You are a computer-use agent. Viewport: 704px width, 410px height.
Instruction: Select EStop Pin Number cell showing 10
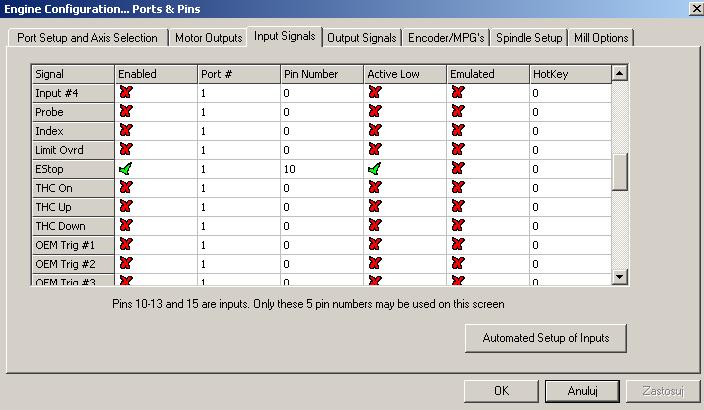pyautogui.click(x=322, y=169)
